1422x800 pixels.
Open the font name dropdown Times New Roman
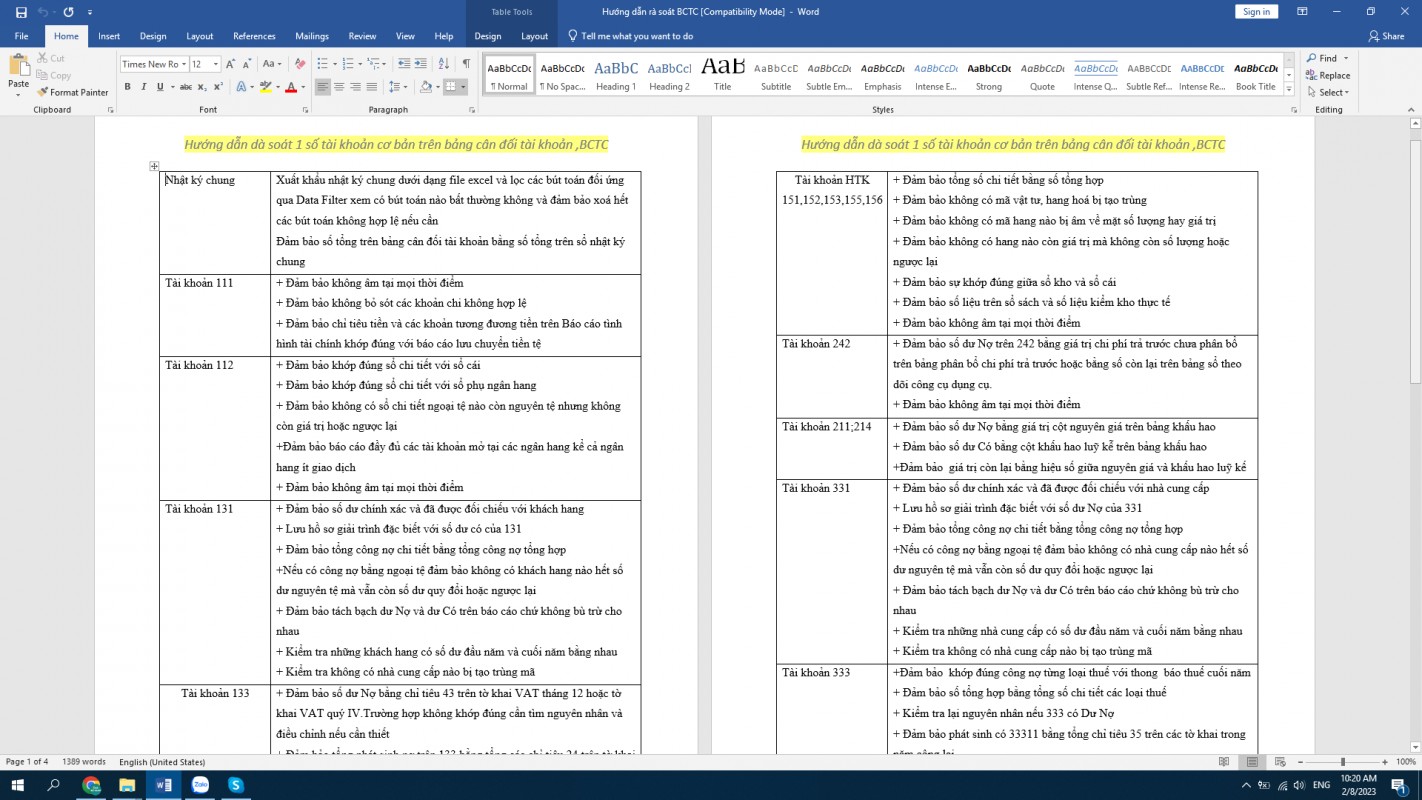[153, 64]
